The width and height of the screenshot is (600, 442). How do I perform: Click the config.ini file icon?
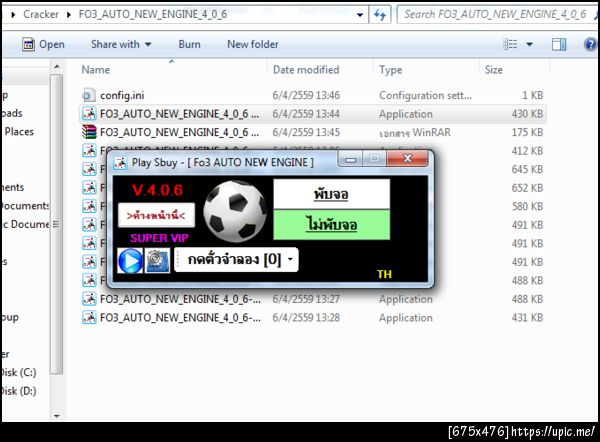point(89,95)
